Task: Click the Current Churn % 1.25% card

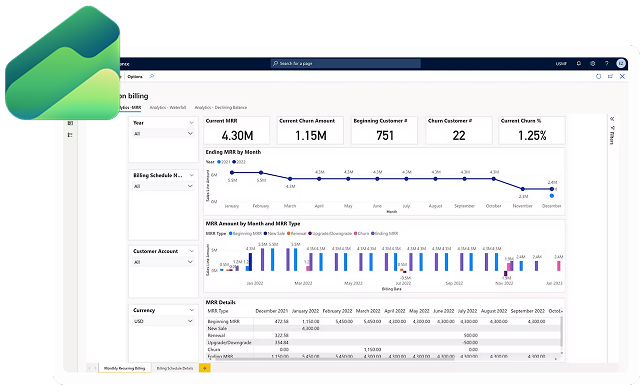Action: point(532,130)
